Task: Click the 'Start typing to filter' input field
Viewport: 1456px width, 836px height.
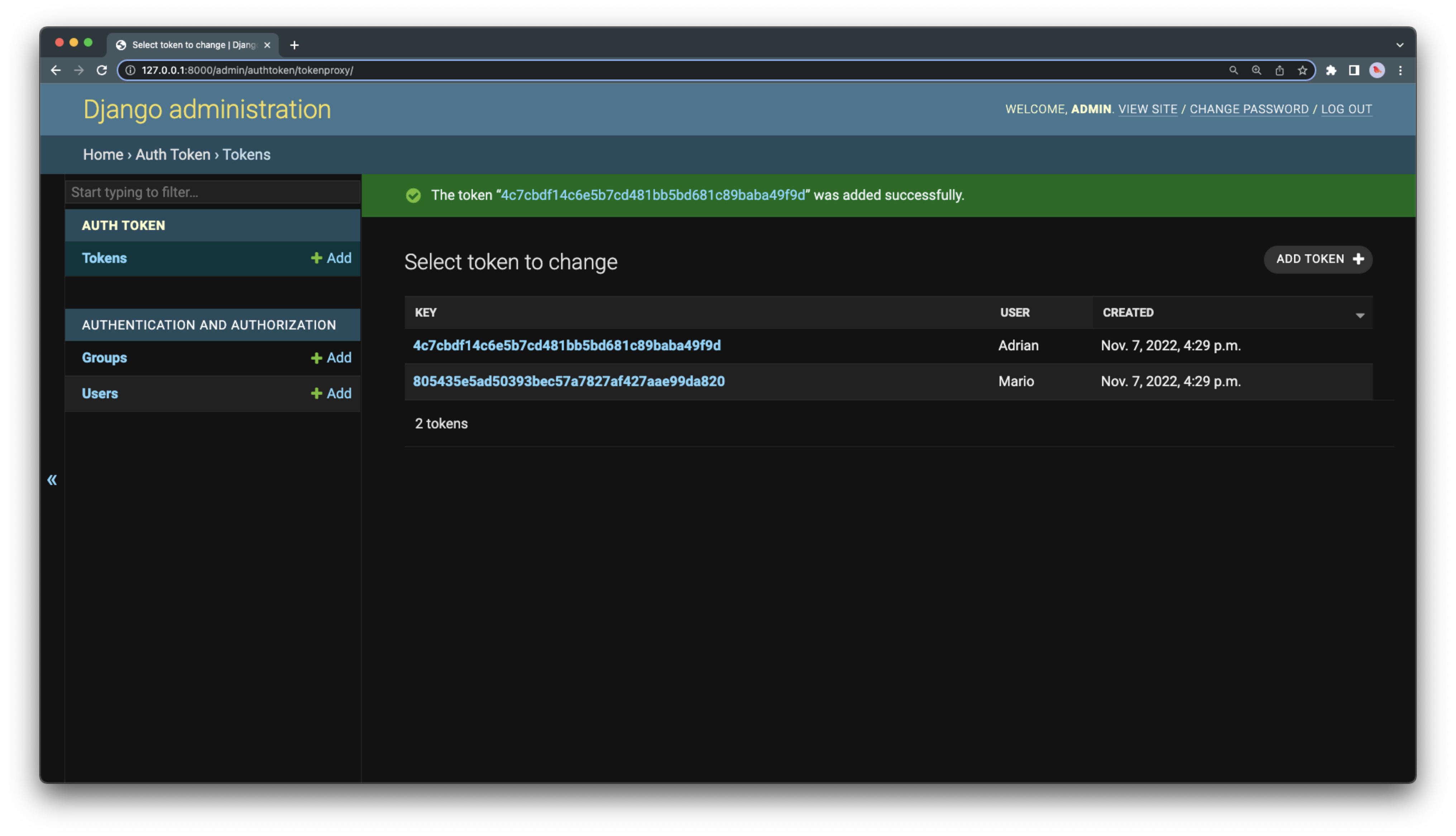Action: pyautogui.click(x=212, y=192)
